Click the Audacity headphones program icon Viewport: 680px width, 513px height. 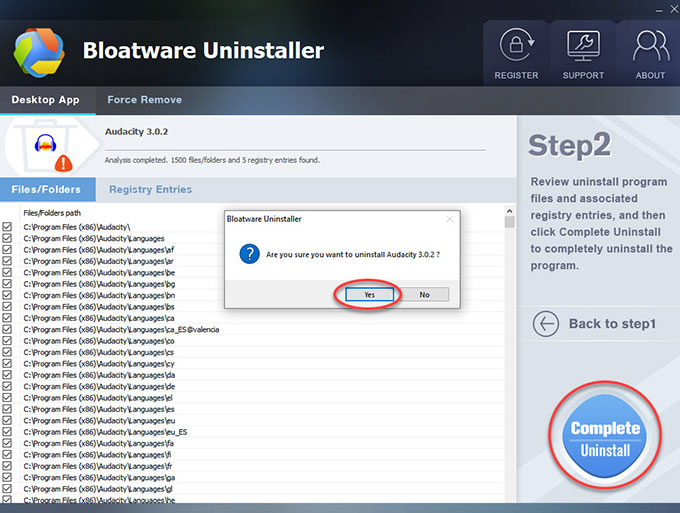pyautogui.click(x=45, y=143)
